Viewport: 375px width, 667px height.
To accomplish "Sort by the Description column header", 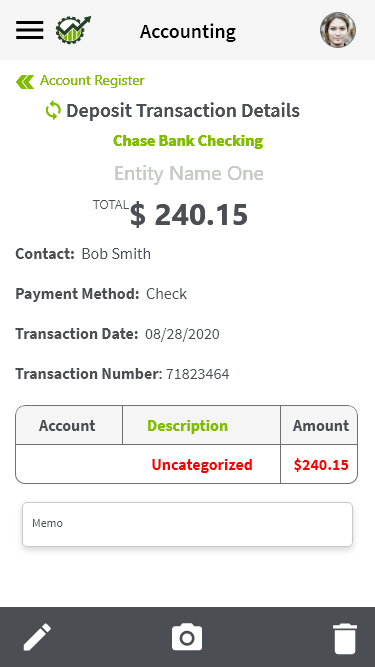I will coord(188,426).
